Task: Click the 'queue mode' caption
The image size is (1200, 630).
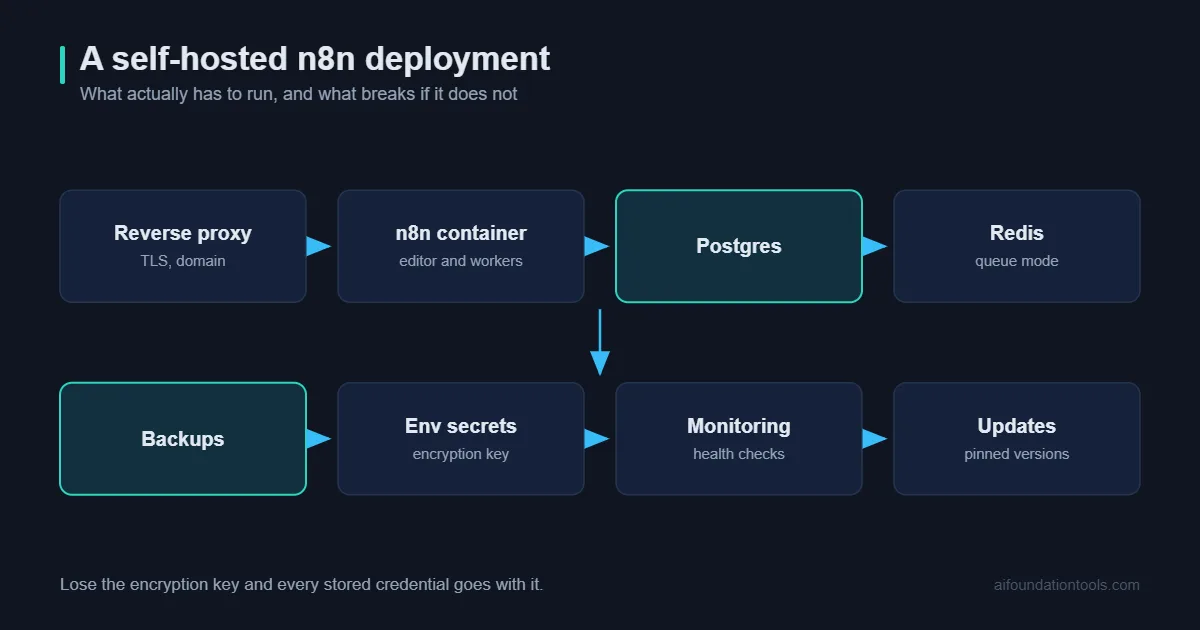Action: [x=1017, y=261]
